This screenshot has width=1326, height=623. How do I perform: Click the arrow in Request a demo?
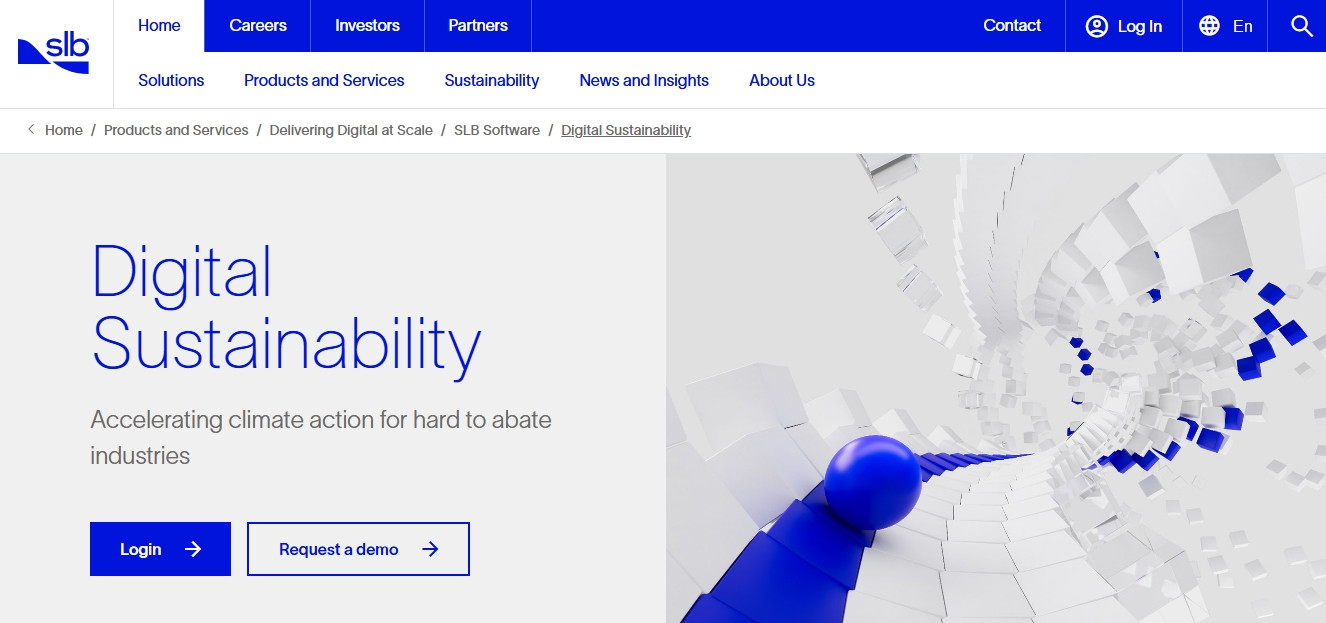click(430, 549)
